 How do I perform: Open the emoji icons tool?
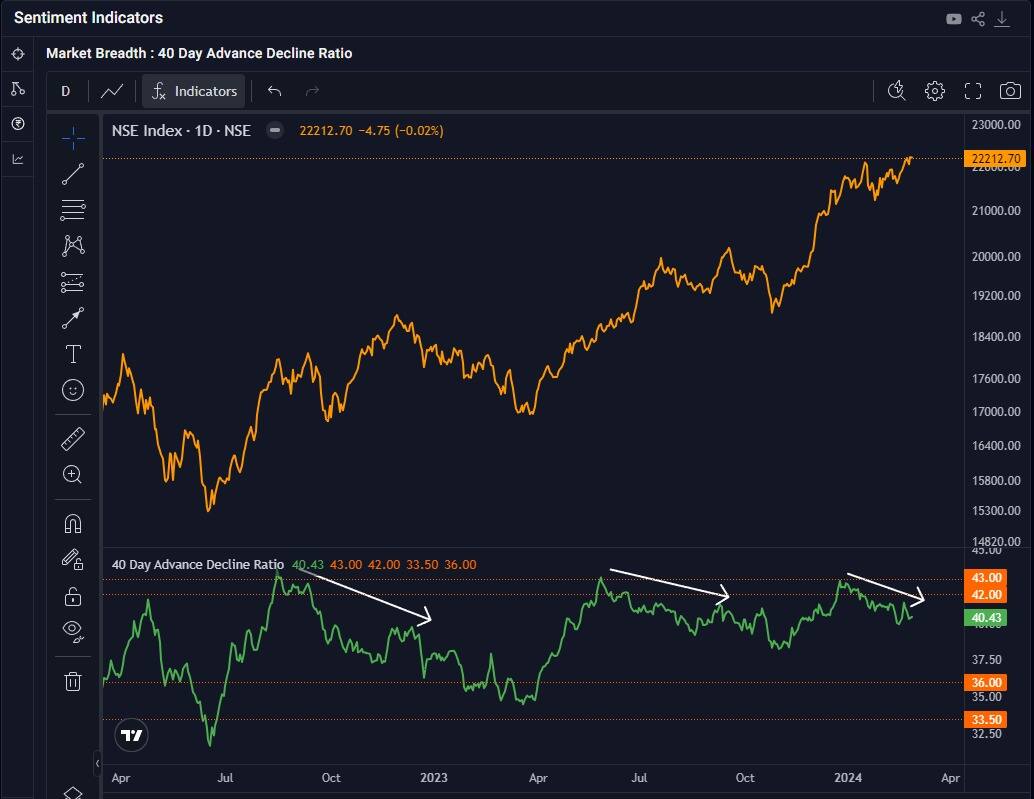(x=73, y=390)
